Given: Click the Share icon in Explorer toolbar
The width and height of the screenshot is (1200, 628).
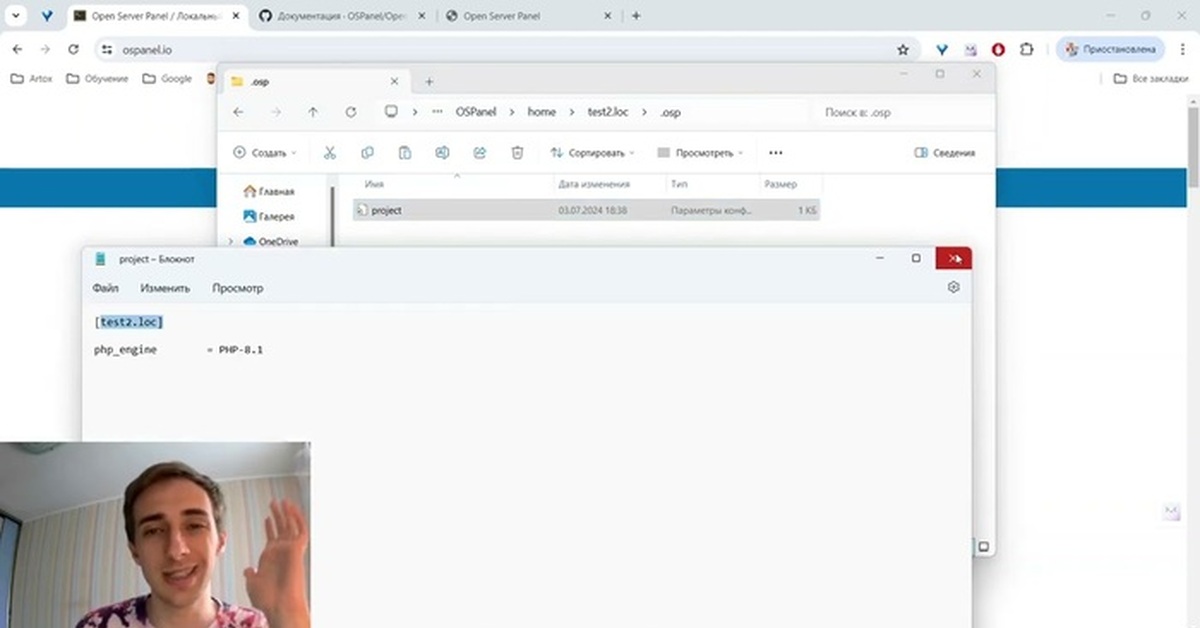Looking at the screenshot, I should (480, 153).
